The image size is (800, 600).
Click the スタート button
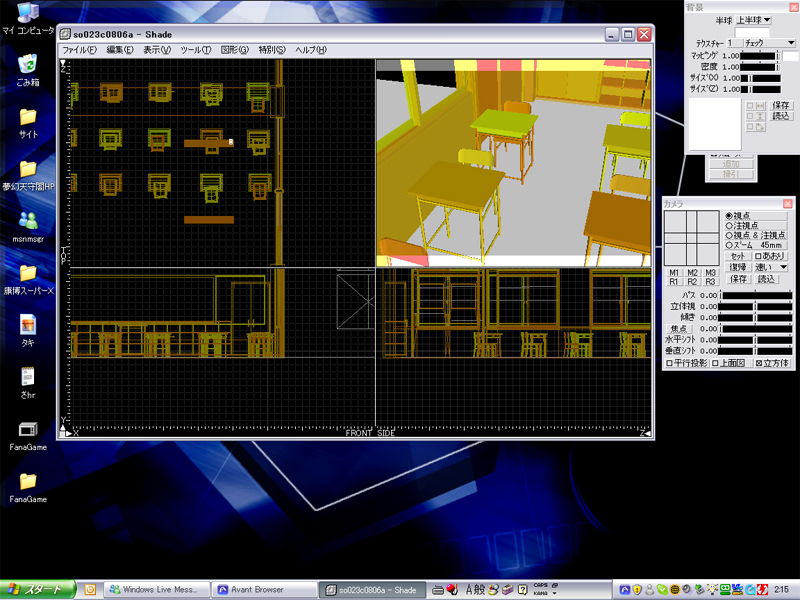coord(38,590)
